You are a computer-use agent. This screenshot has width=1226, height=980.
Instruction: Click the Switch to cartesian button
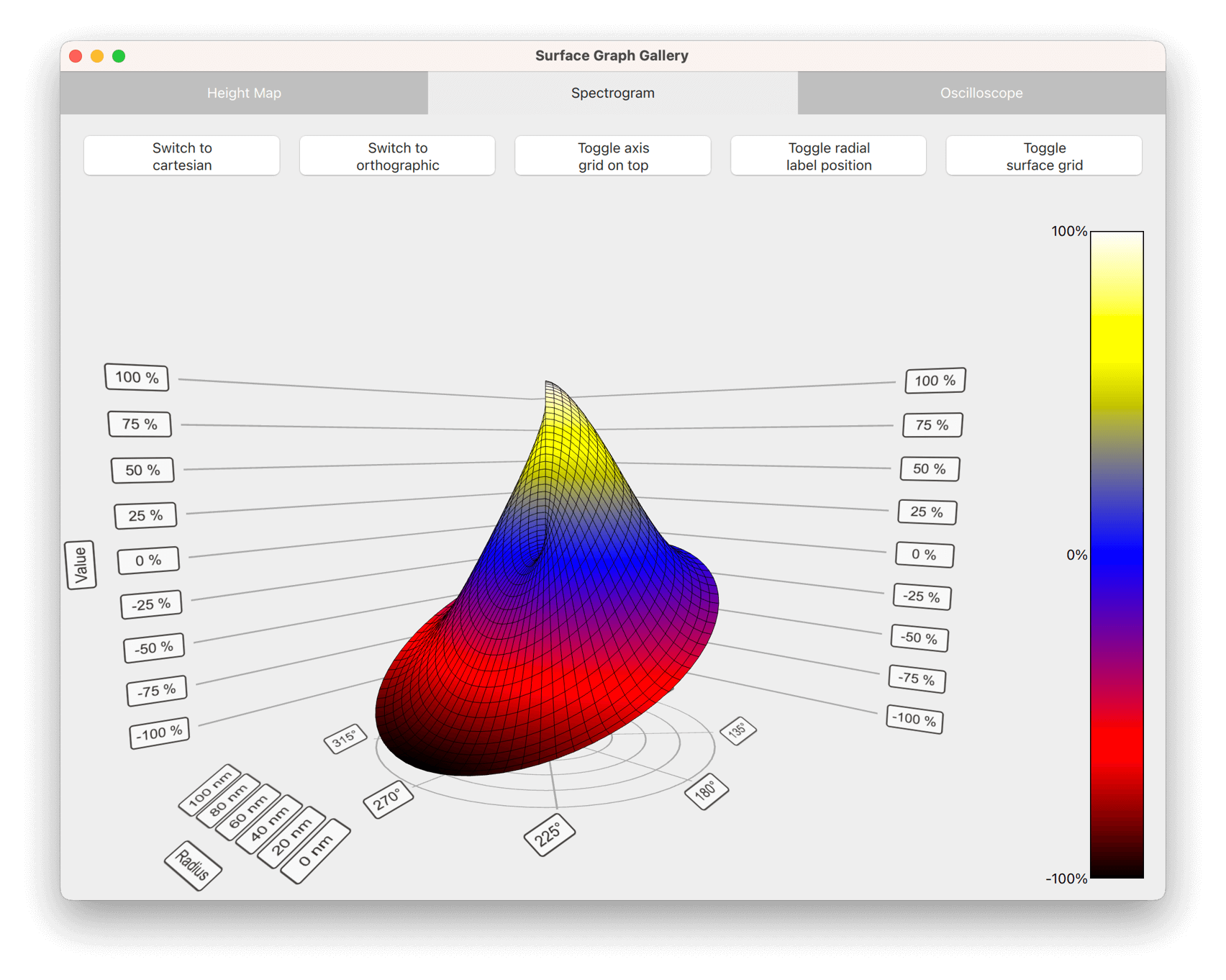click(x=182, y=156)
